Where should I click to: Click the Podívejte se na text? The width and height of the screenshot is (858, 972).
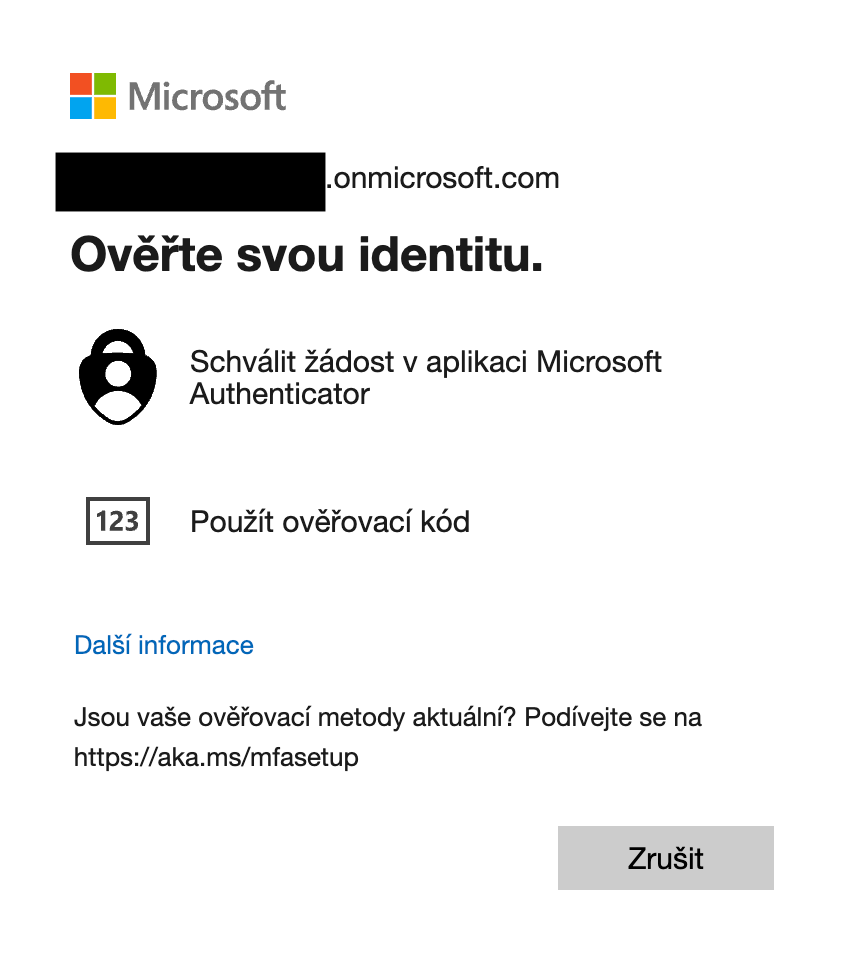click(x=613, y=718)
